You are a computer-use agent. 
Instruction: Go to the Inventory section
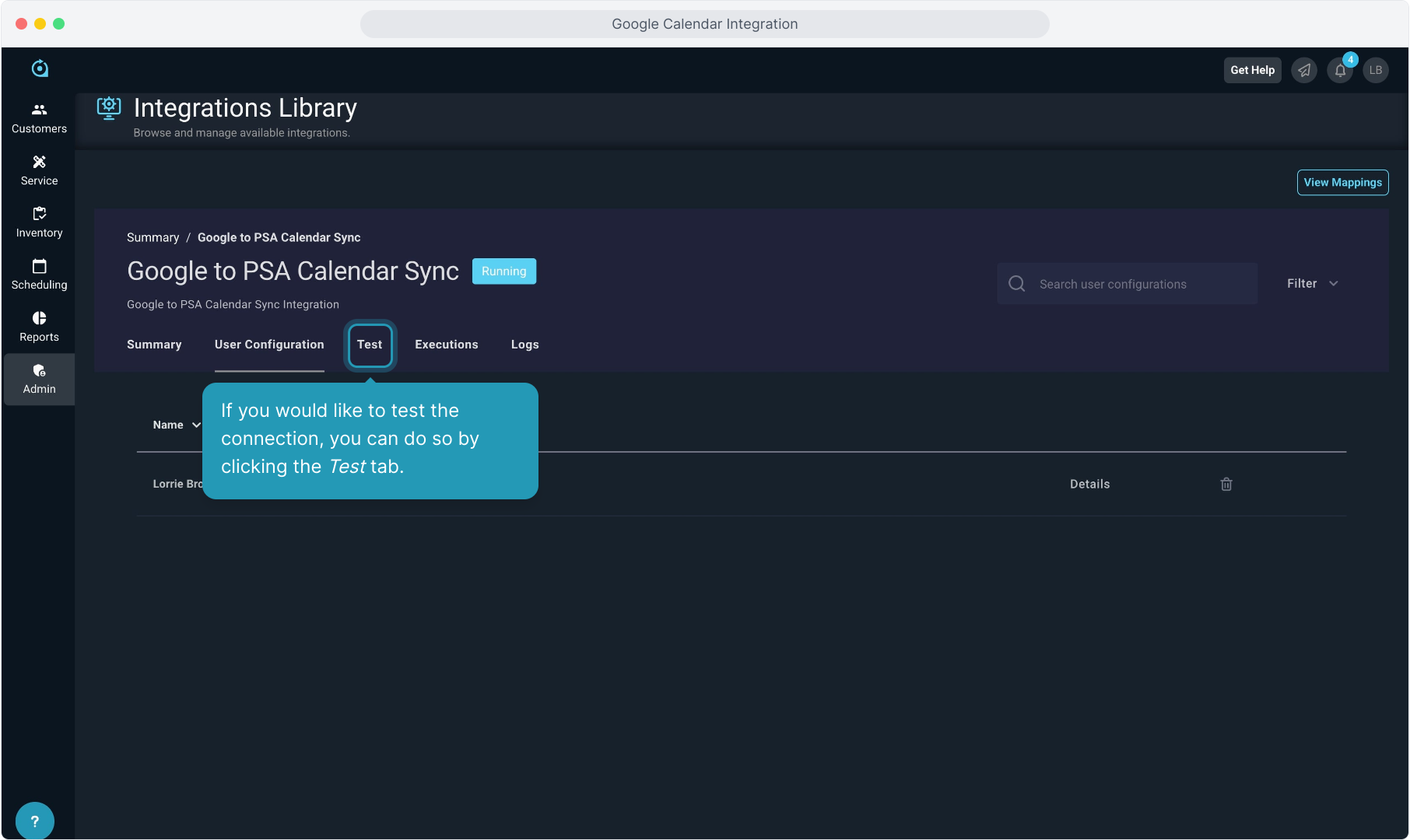pyautogui.click(x=39, y=222)
